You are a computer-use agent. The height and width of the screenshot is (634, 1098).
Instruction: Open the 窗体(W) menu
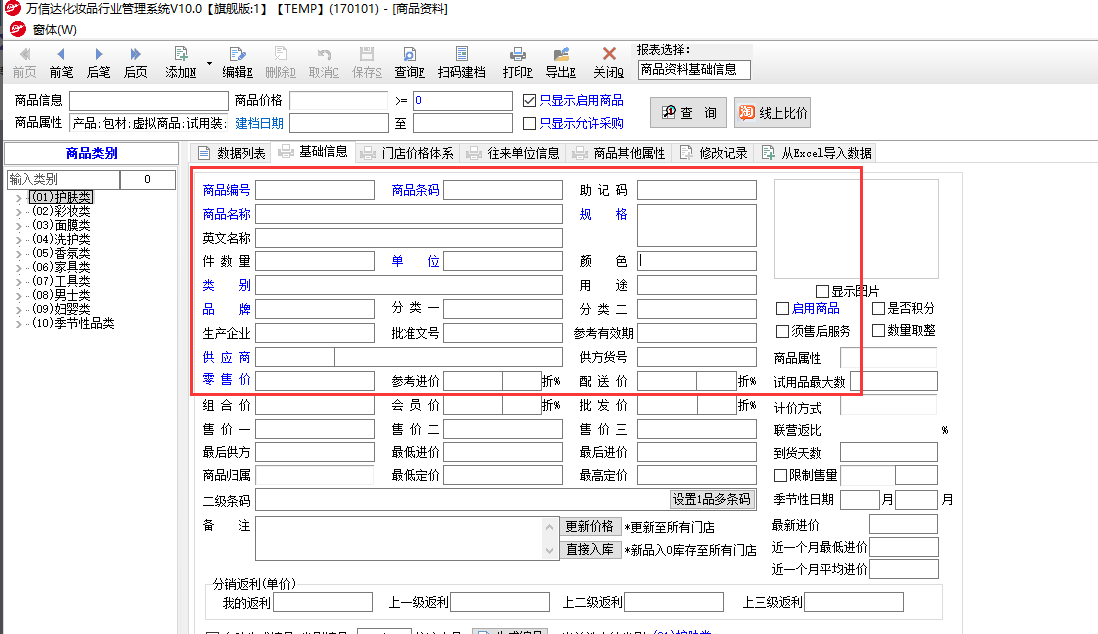[x=55, y=29]
